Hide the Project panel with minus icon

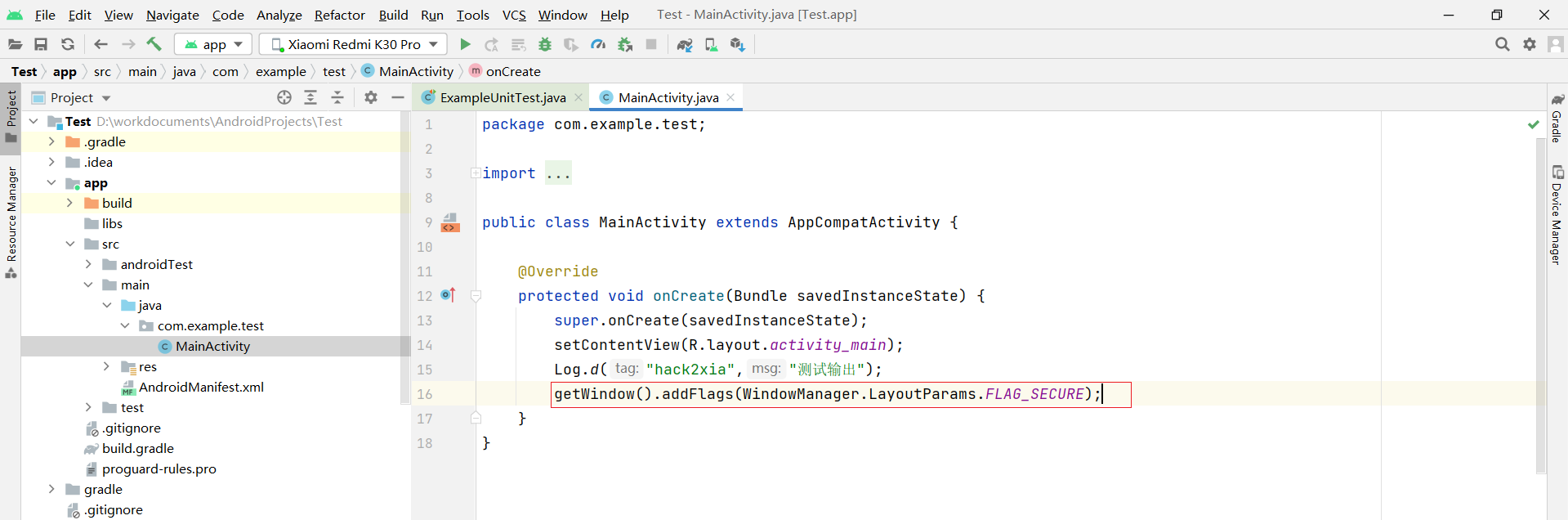[x=398, y=97]
